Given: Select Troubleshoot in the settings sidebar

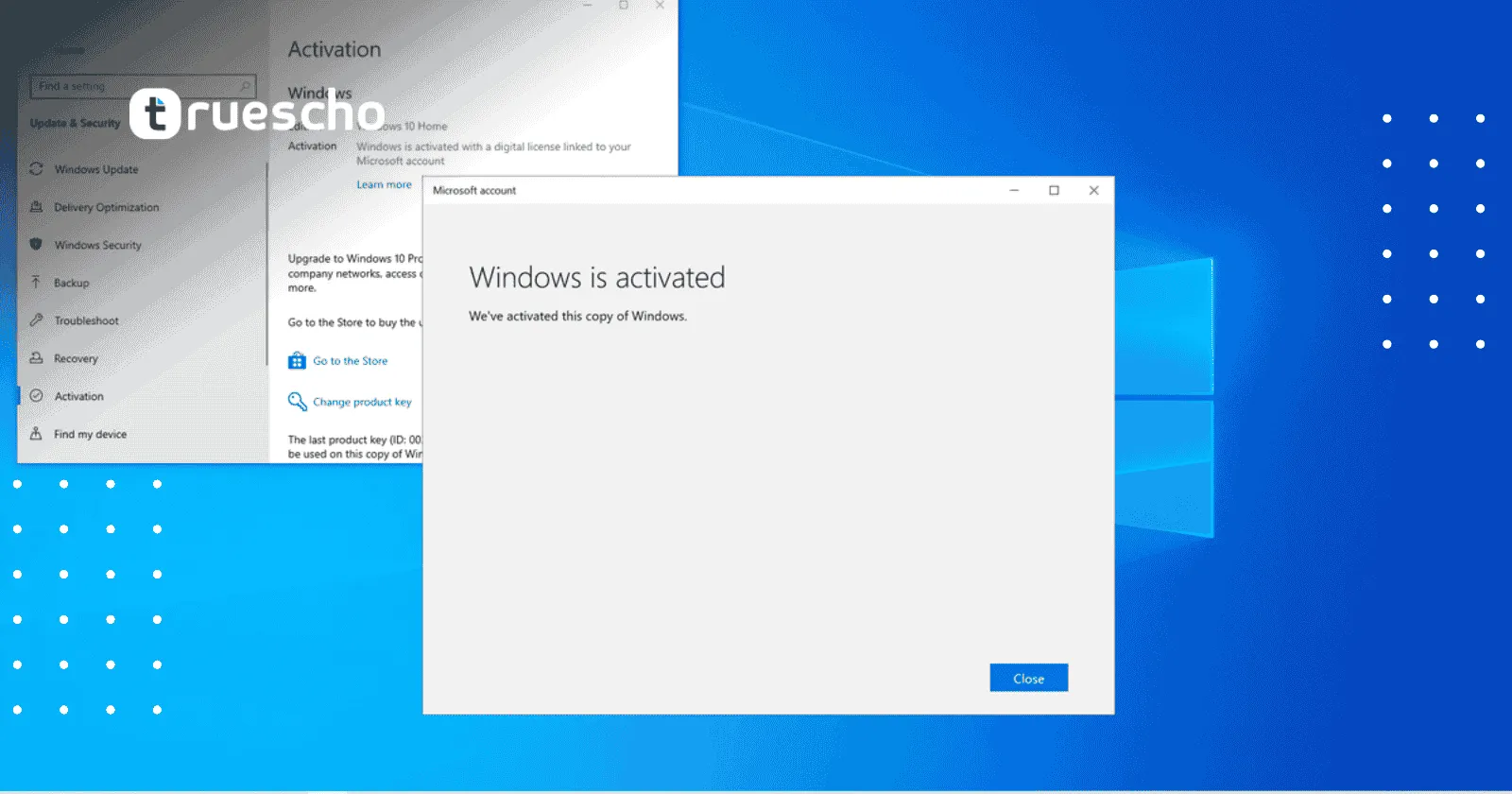Looking at the screenshot, I should pos(86,320).
